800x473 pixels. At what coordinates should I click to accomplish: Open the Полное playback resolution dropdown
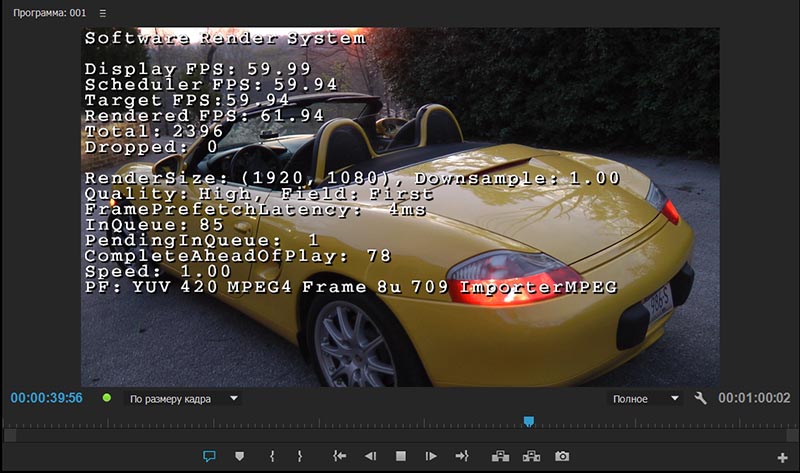(644, 399)
